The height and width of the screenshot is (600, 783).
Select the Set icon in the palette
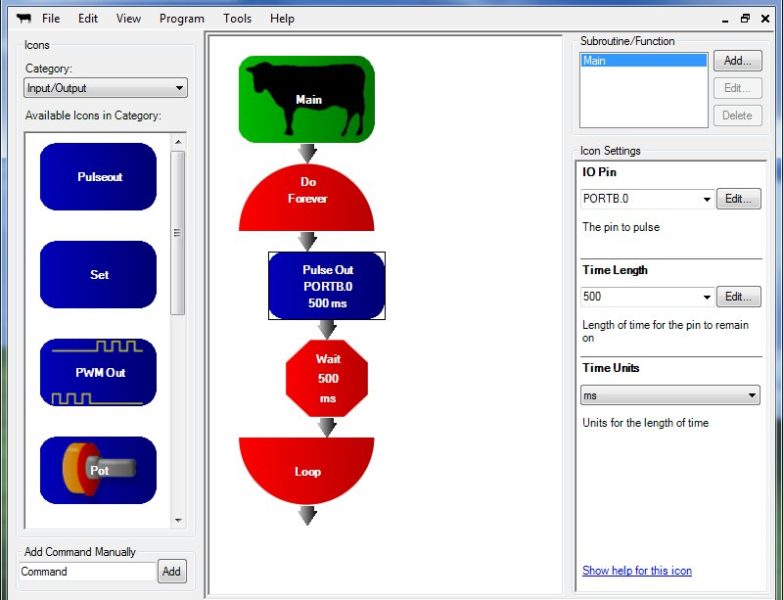coord(98,275)
